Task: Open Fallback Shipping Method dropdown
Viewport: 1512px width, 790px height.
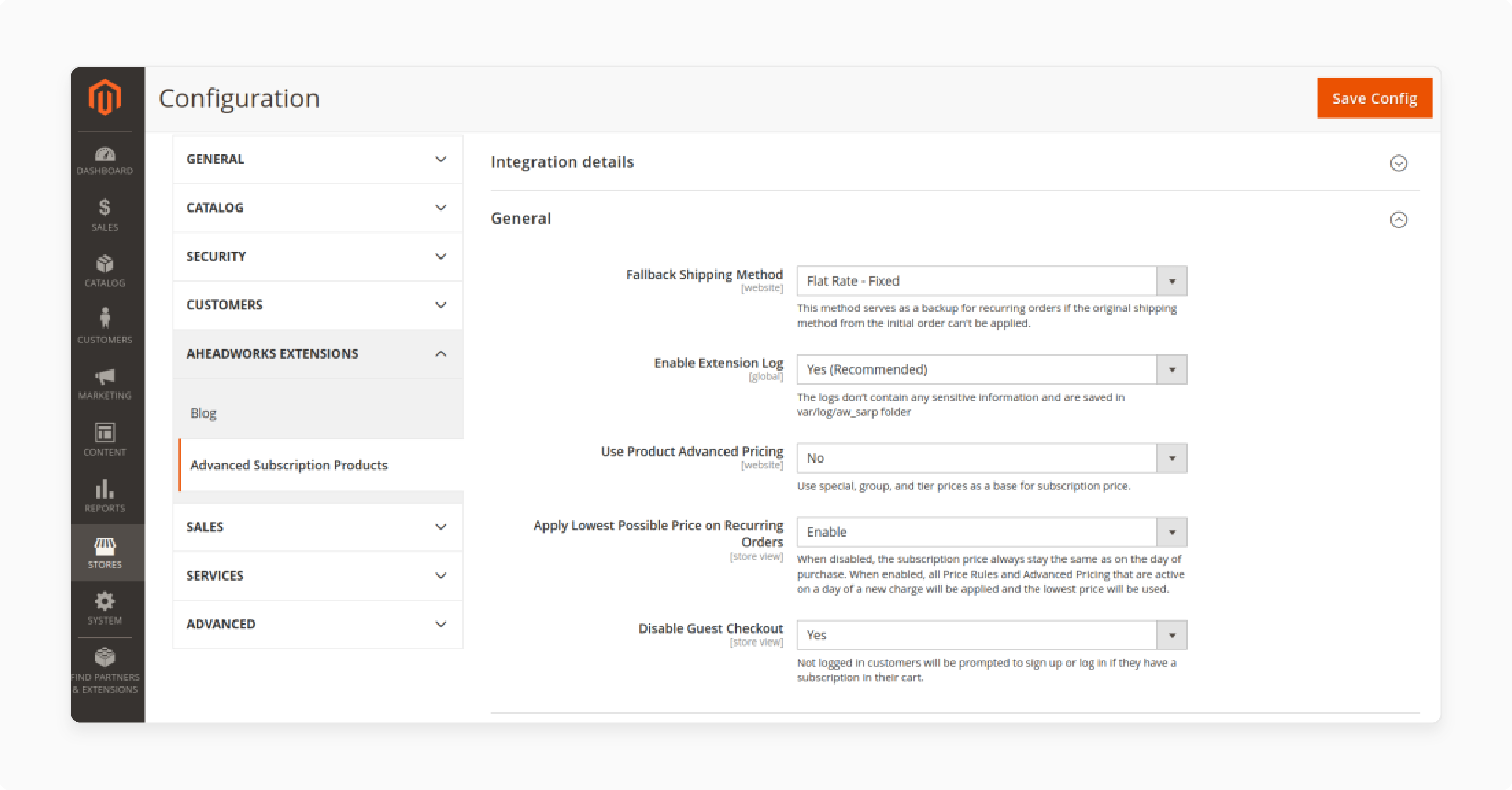Action: click(991, 281)
